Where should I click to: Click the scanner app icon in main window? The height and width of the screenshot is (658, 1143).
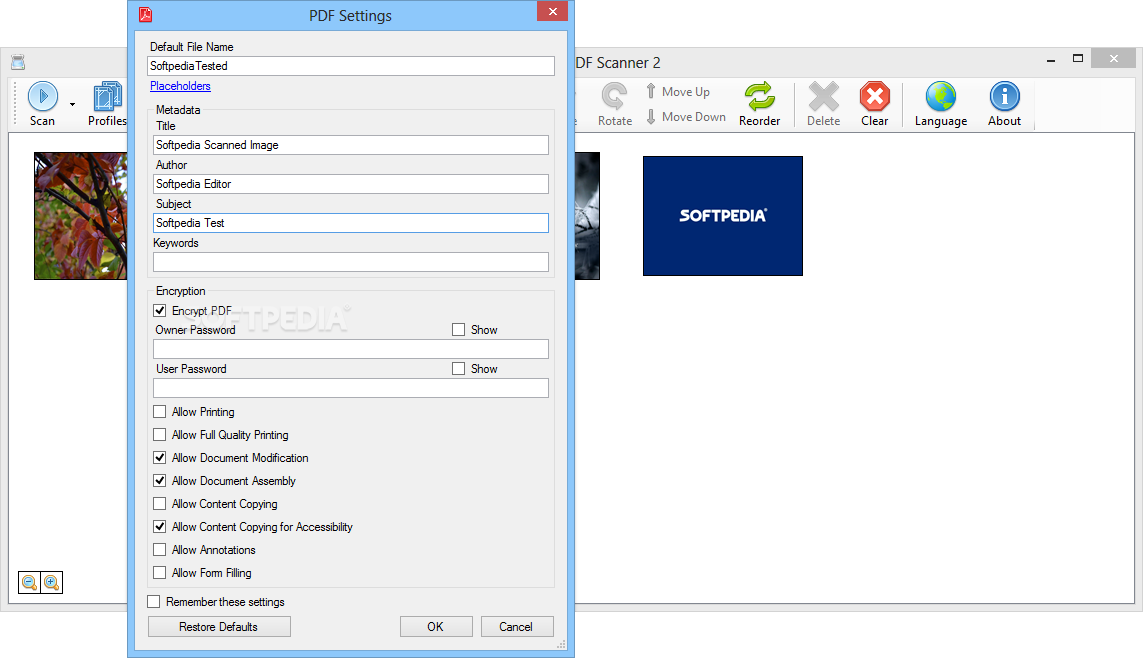[x=18, y=63]
